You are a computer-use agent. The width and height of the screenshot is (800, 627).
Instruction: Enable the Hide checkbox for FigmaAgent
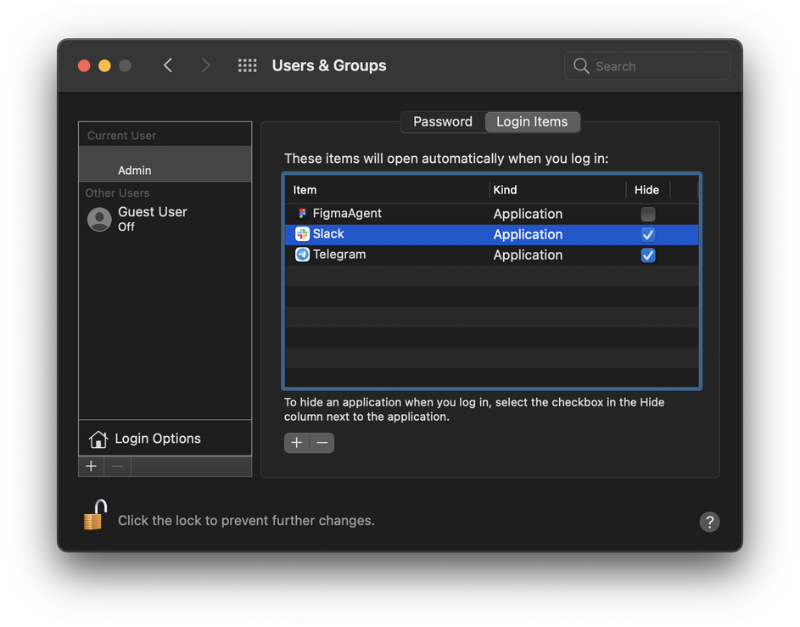[648, 214]
